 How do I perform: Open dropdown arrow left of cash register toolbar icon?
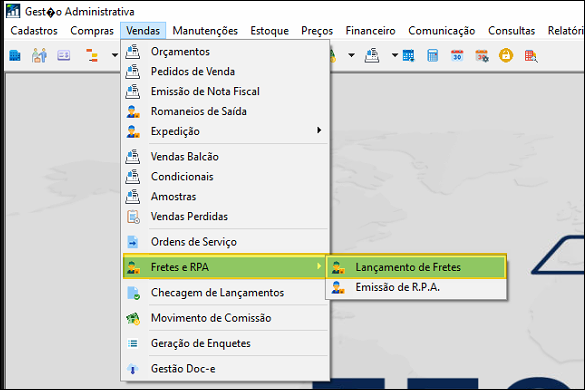pyautogui.click(x=351, y=55)
